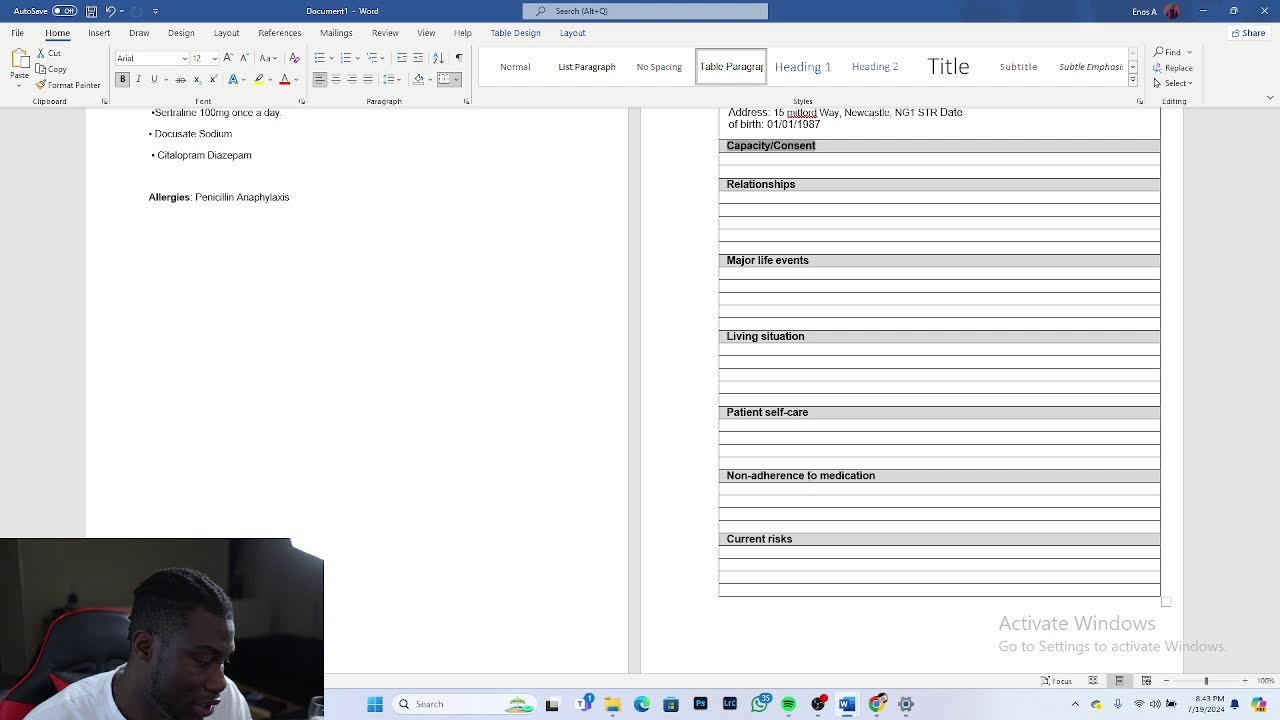1280x720 pixels.
Task: Align text right
Action: tap(352, 79)
